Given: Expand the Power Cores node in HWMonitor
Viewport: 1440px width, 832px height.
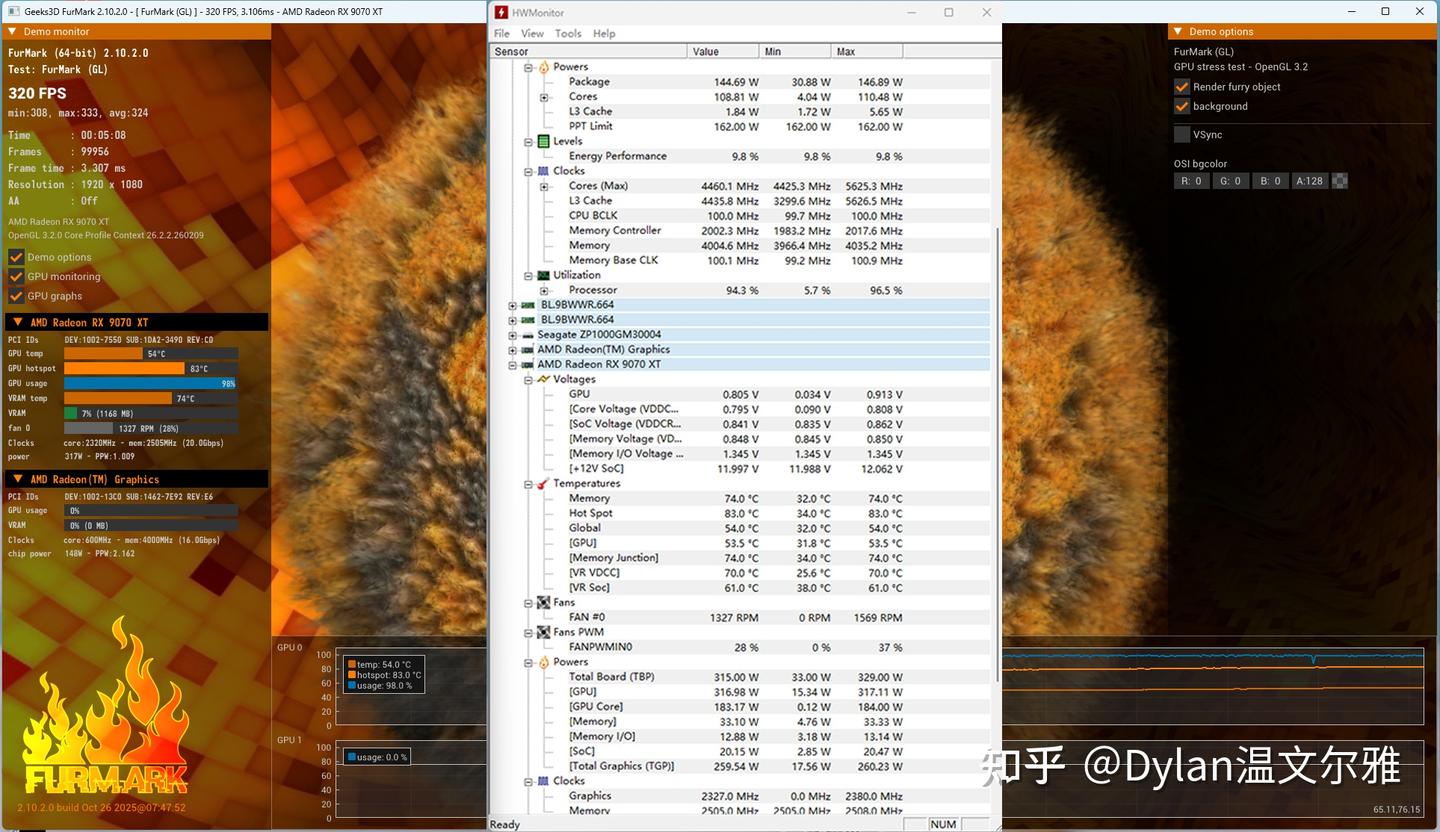Looking at the screenshot, I should point(544,97).
